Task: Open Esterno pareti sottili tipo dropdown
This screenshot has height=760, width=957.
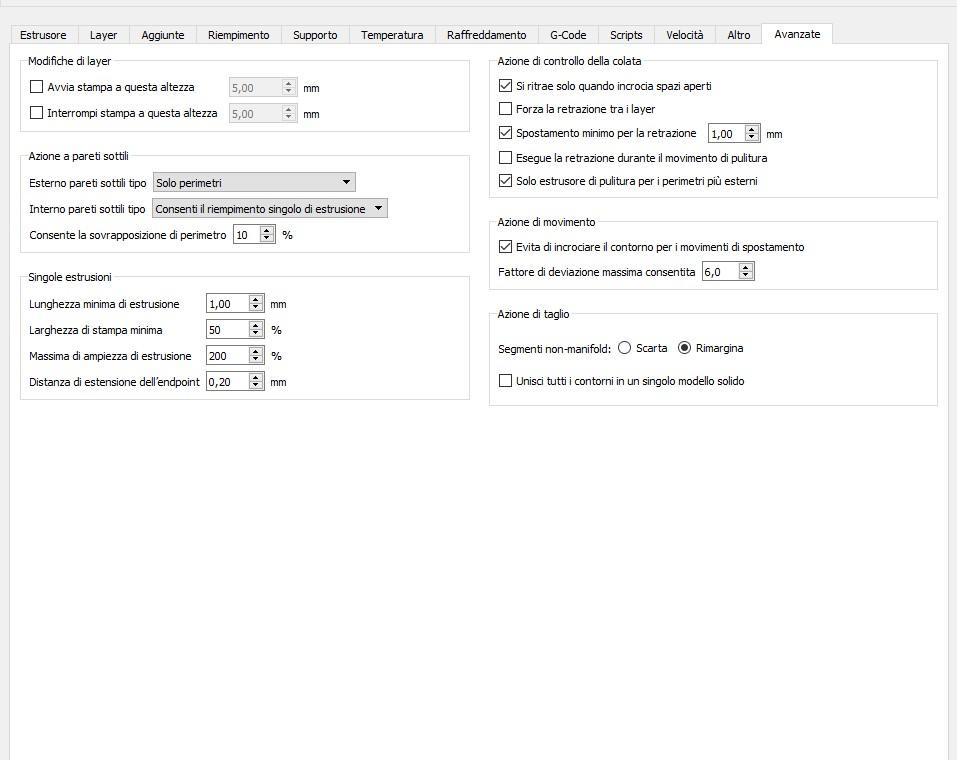Action: [x=254, y=183]
